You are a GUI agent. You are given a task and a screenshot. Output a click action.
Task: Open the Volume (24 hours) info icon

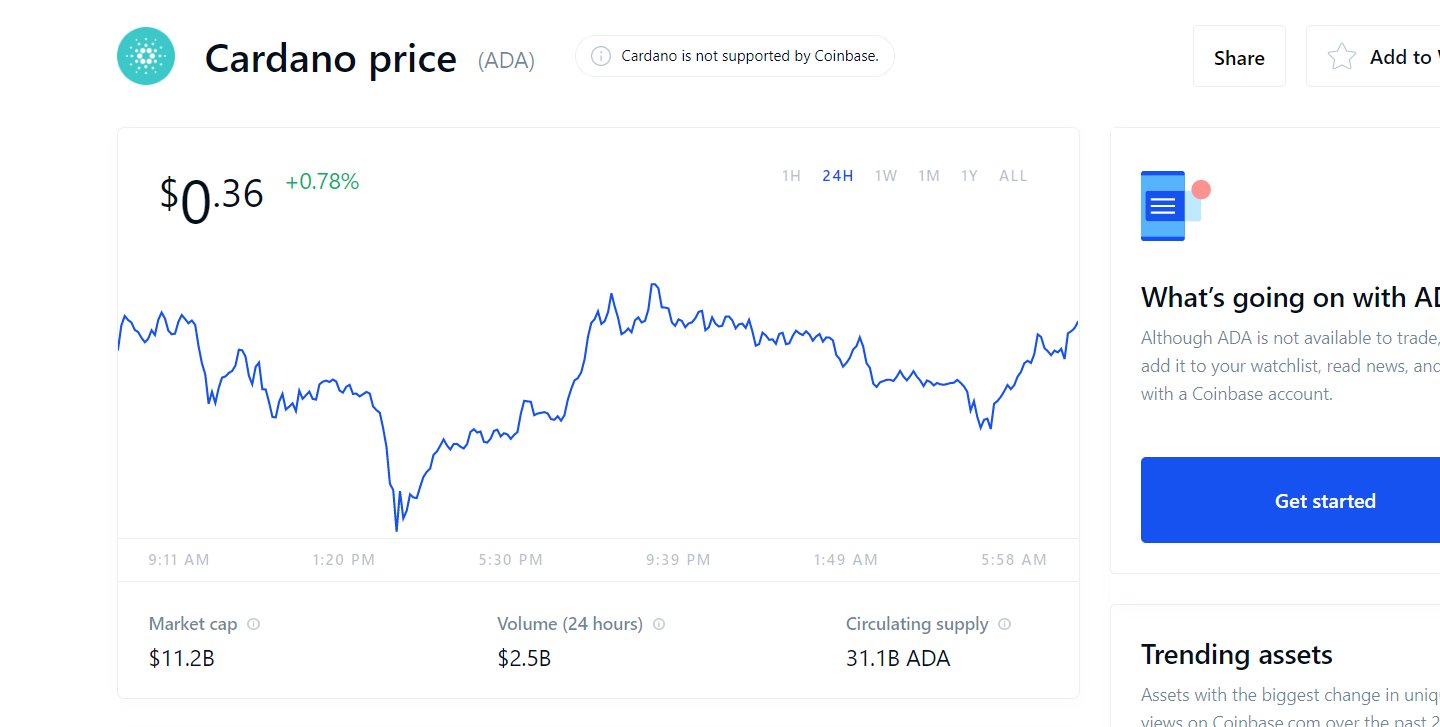[658, 624]
